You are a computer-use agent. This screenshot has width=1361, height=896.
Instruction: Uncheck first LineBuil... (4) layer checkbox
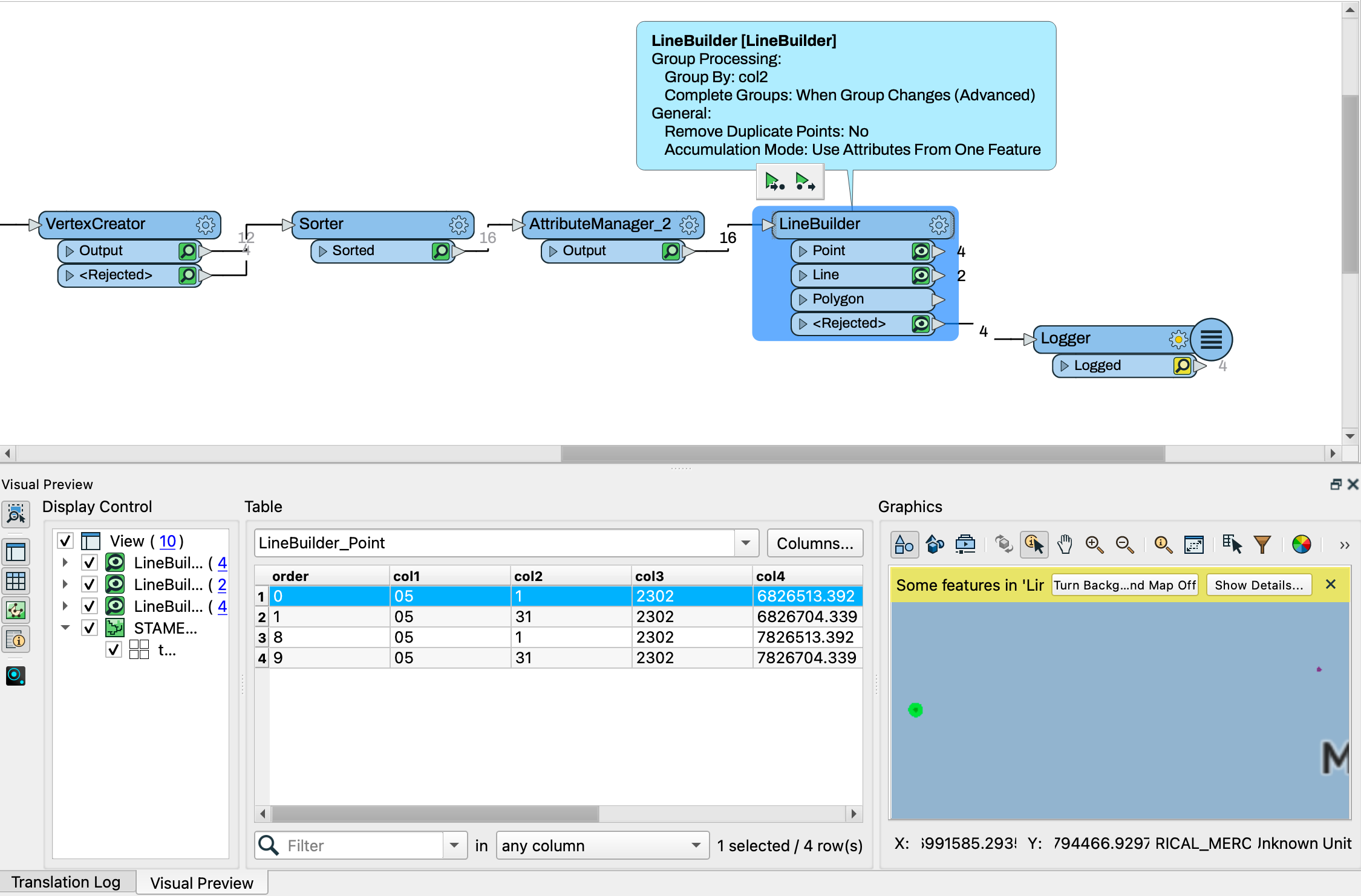click(x=90, y=563)
